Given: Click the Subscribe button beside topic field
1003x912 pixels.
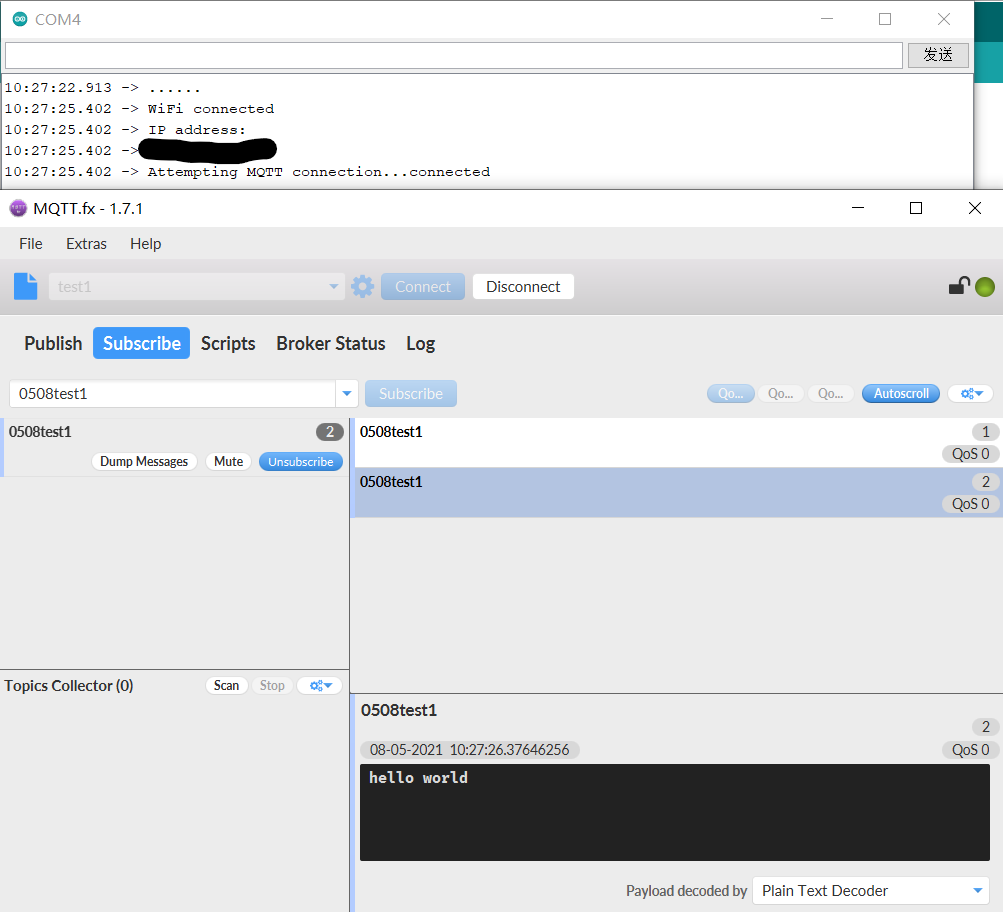Looking at the screenshot, I should click(x=411, y=393).
